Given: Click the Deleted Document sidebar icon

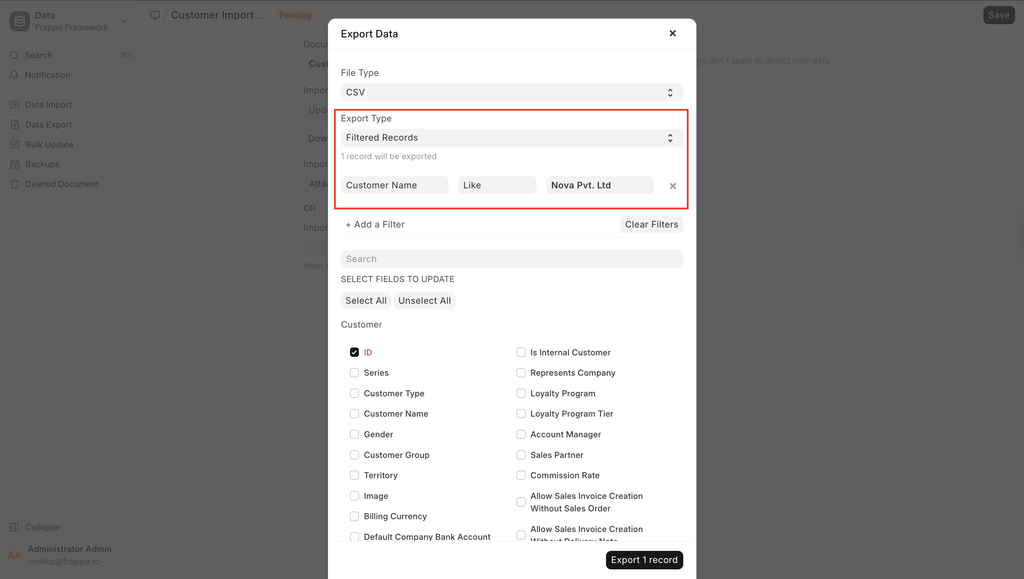Looking at the screenshot, I should 15,184.
